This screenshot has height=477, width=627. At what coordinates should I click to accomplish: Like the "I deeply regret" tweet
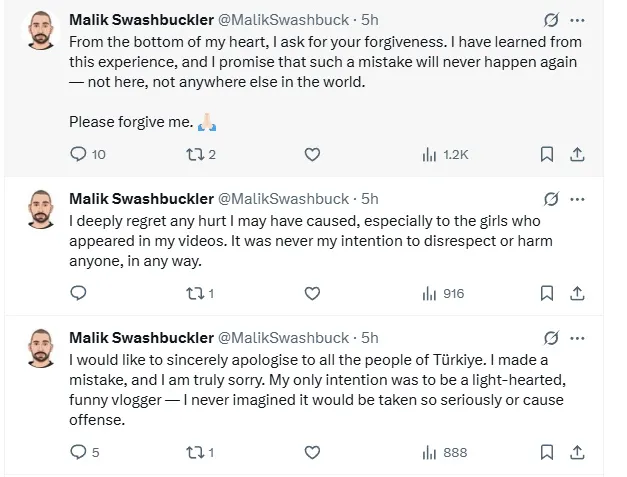pos(312,293)
